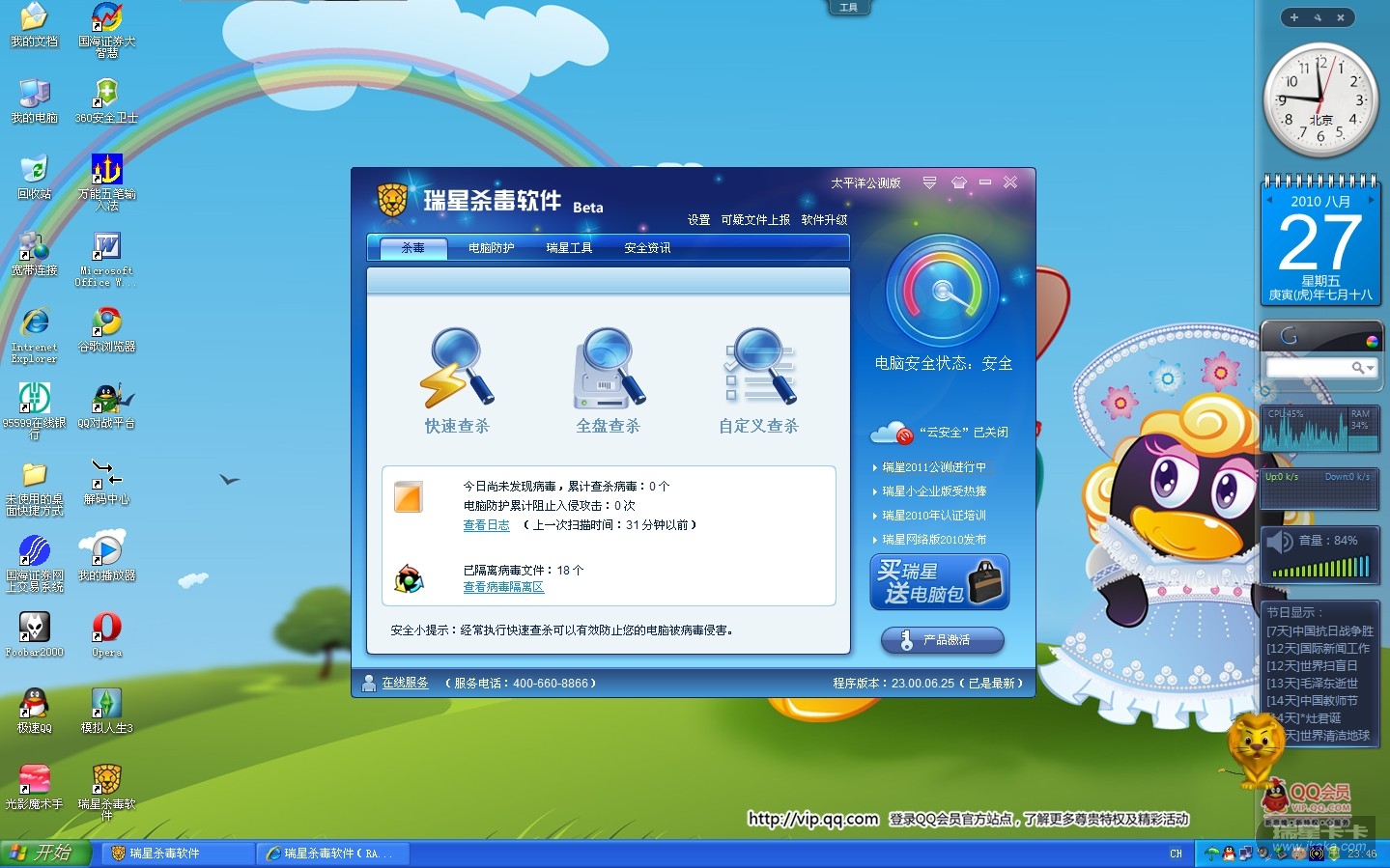The width and height of the screenshot is (1390, 868).
Task: Start a quick scan (快速查杀)
Action: [x=457, y=381]
